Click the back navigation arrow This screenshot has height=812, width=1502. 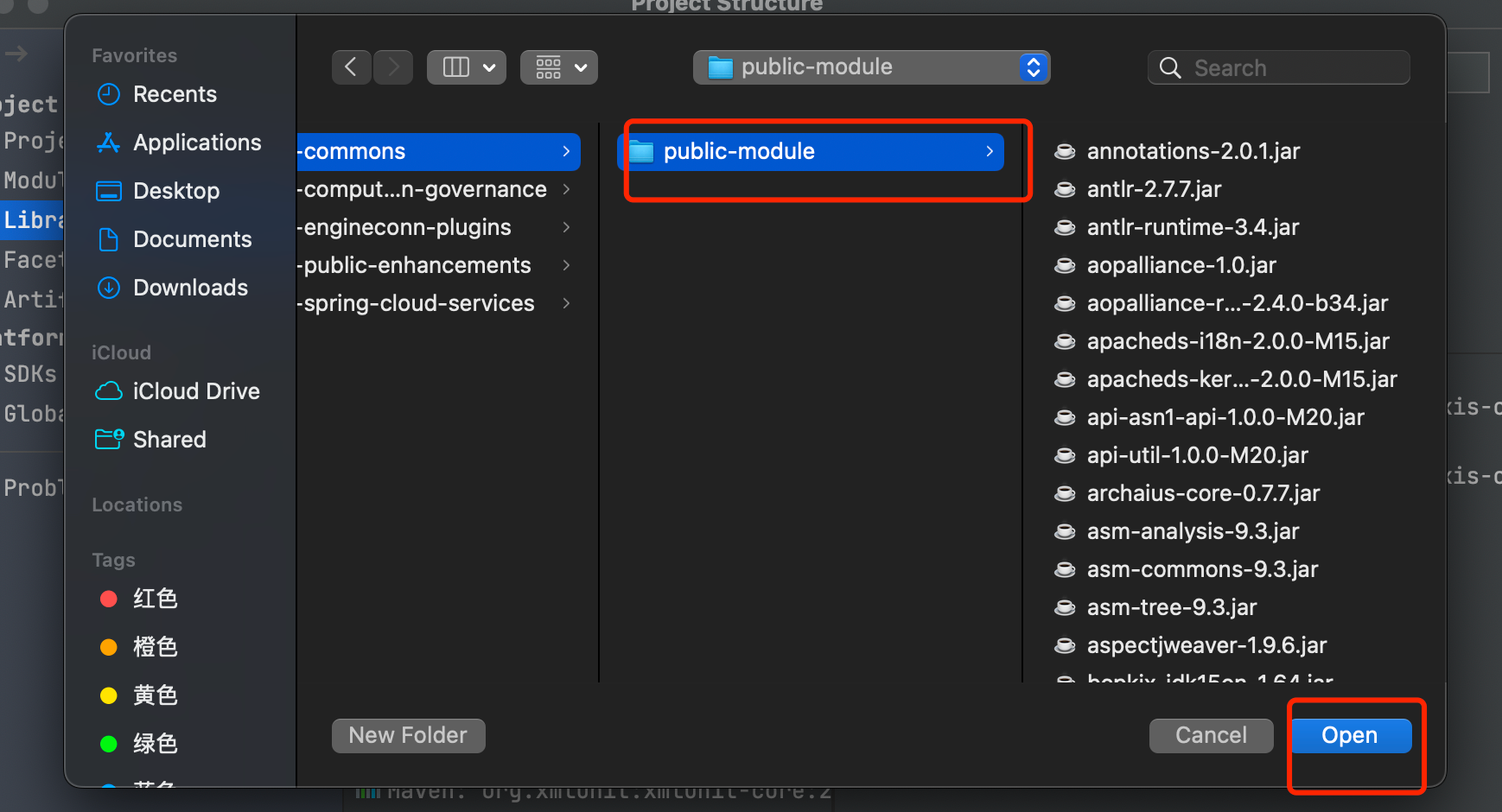pyautogui.click(x=351, y=67)
